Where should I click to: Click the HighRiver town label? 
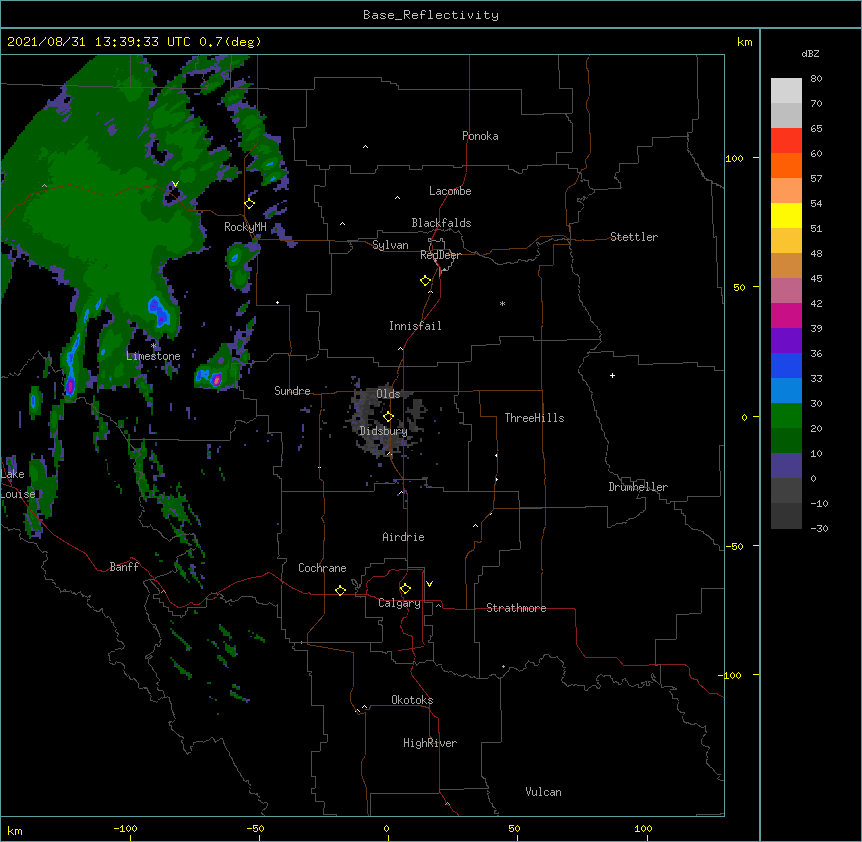tap(430, 743)
